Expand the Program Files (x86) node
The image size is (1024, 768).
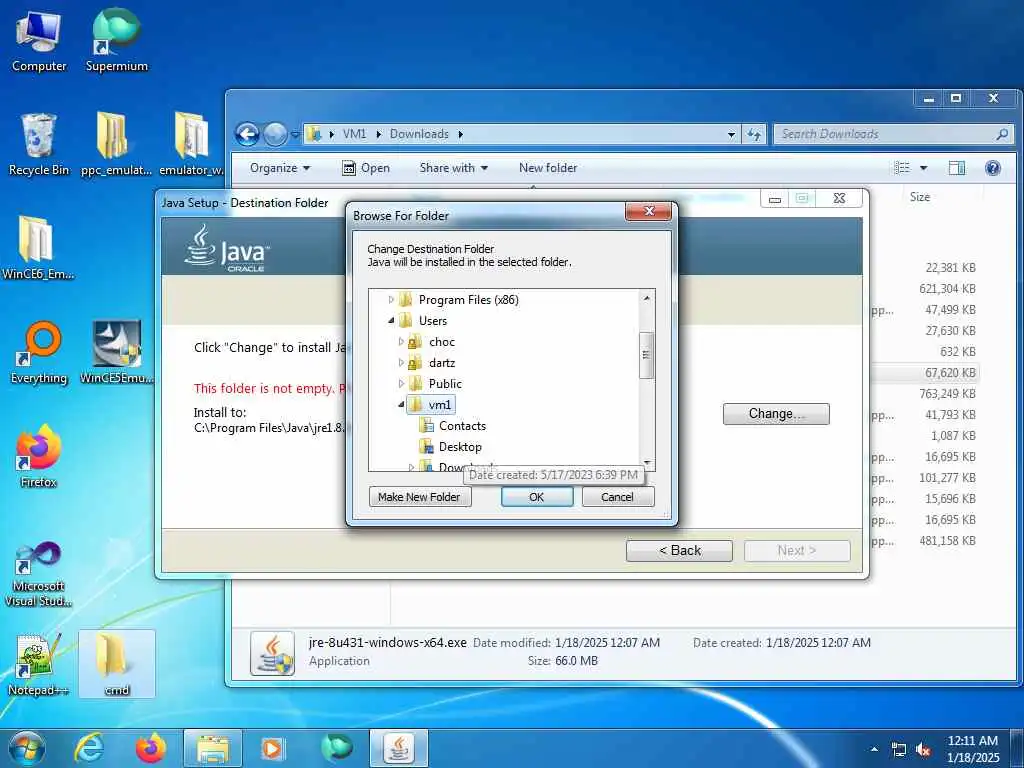click(391, 300)
